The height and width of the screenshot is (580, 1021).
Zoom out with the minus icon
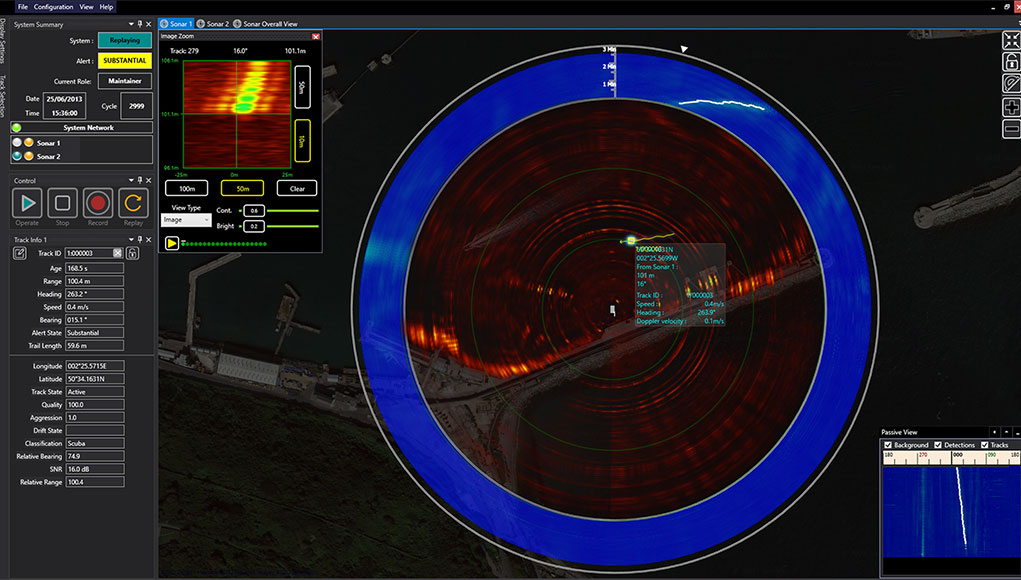pyautogui.click(x=1011, y=129)
